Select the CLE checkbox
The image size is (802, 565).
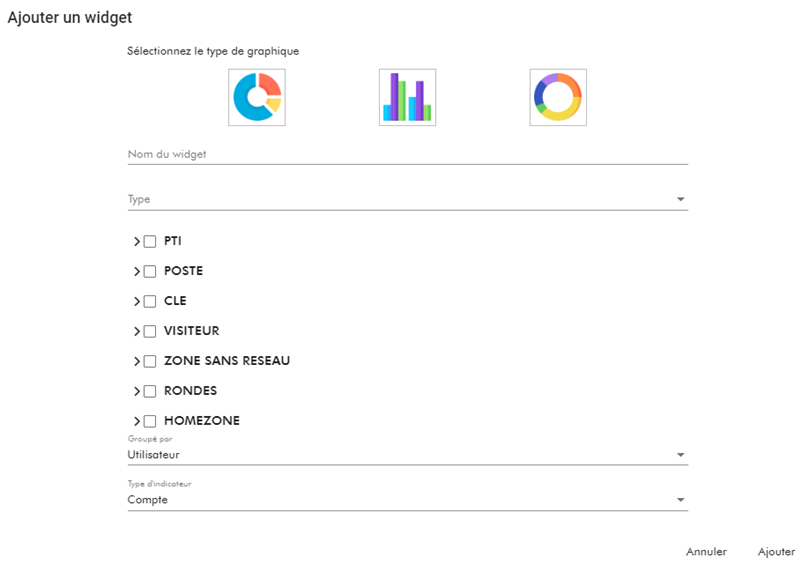(150, 301)
